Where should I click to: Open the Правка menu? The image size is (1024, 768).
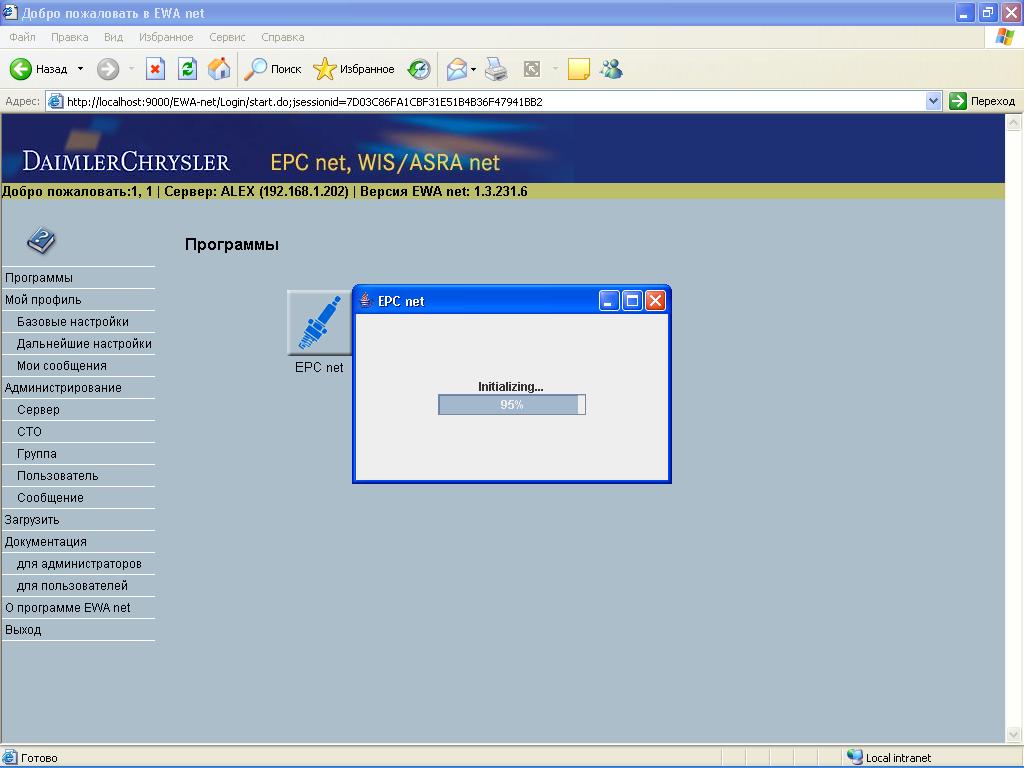pos(69,37)
